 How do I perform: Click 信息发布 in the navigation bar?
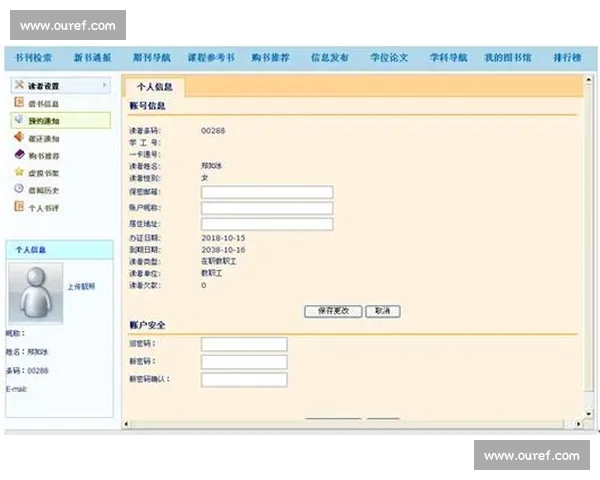(x=329, y=58)
